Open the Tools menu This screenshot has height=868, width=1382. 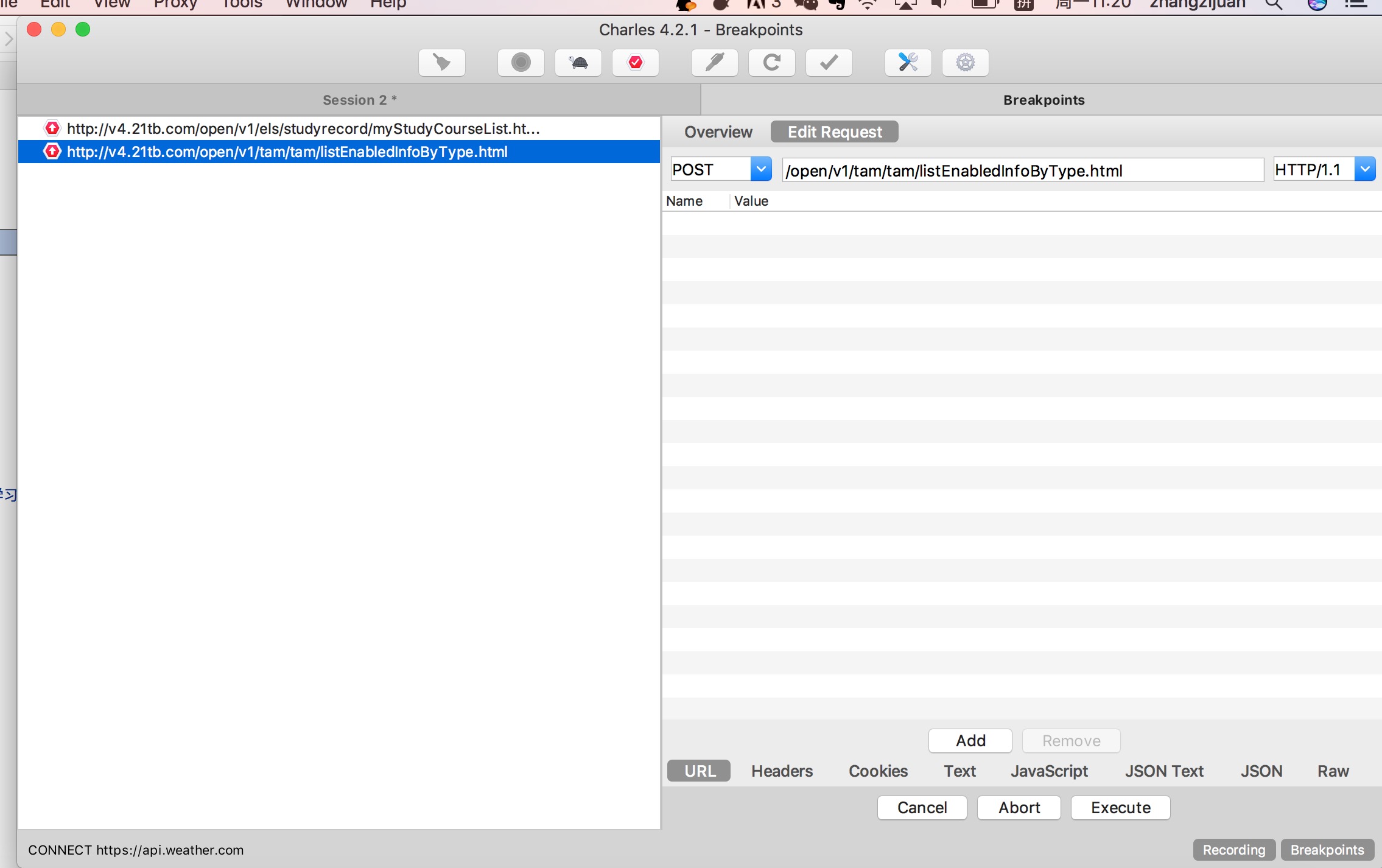pyautogui.click(x=242, y=4)
